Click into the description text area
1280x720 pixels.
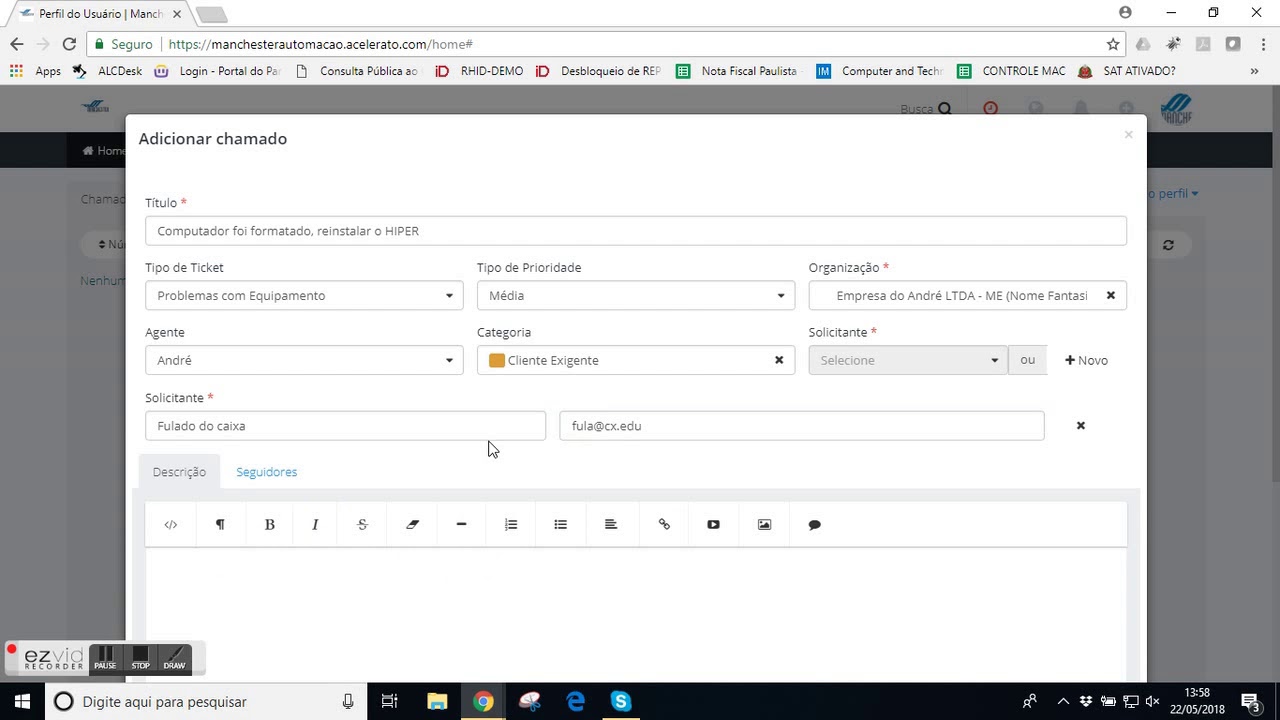(636, 615)
